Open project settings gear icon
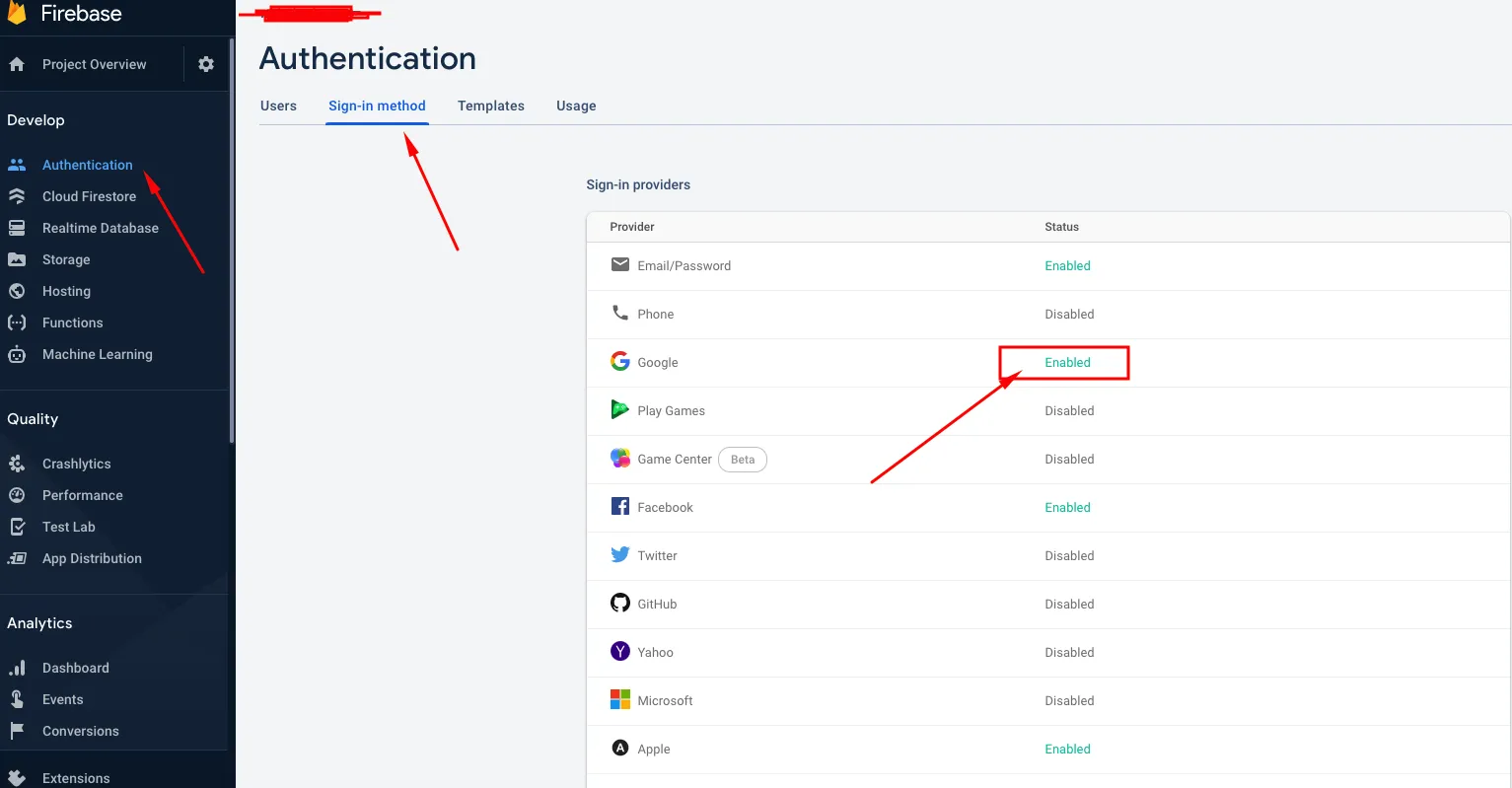This screenshot has width=1512, height=788. [206, 64]
